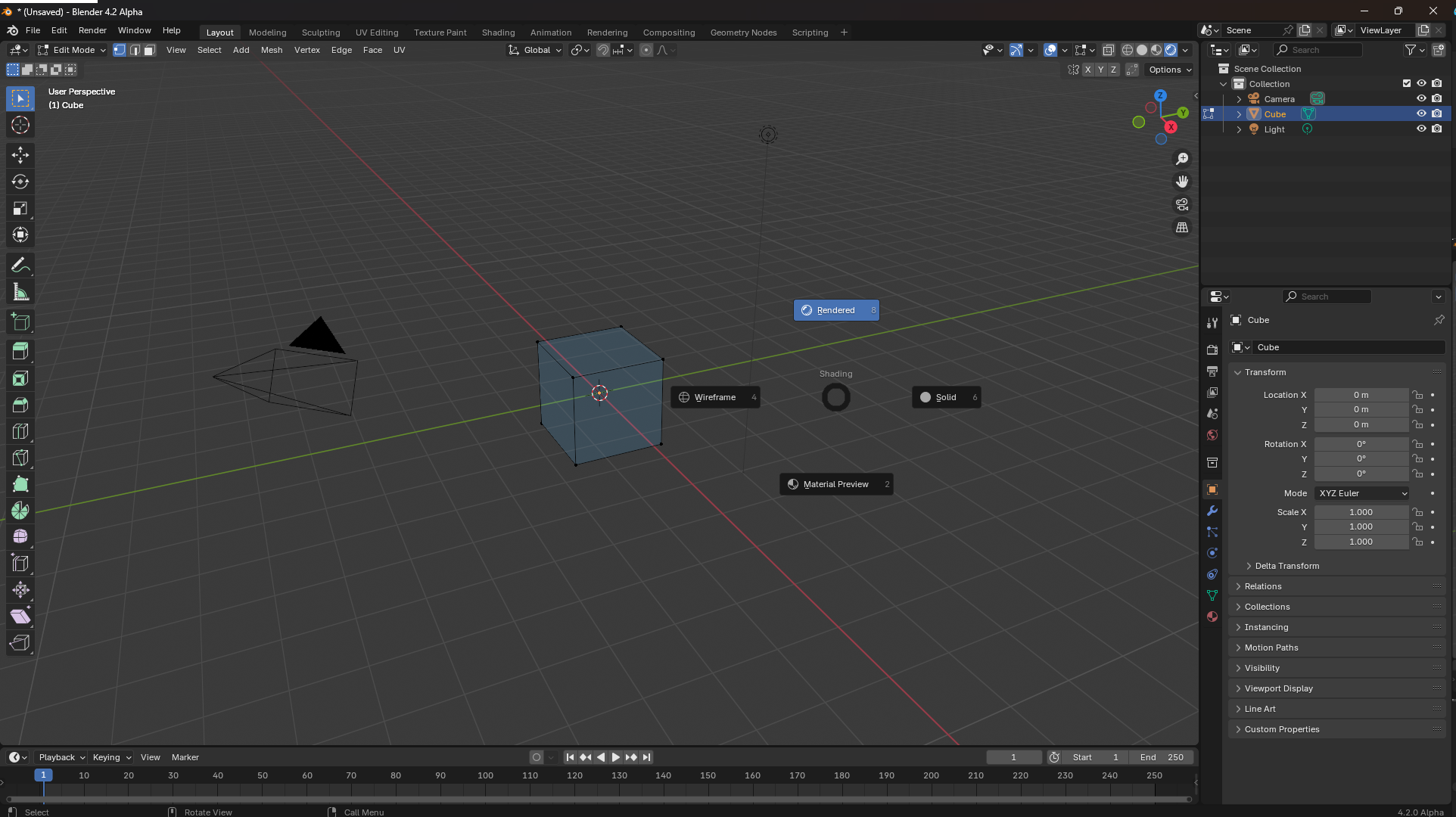This screenshot has width=1456, height=817.
Task: Click the End frame 250 field
Action: pyautogui.click(x=1162, y=757)
